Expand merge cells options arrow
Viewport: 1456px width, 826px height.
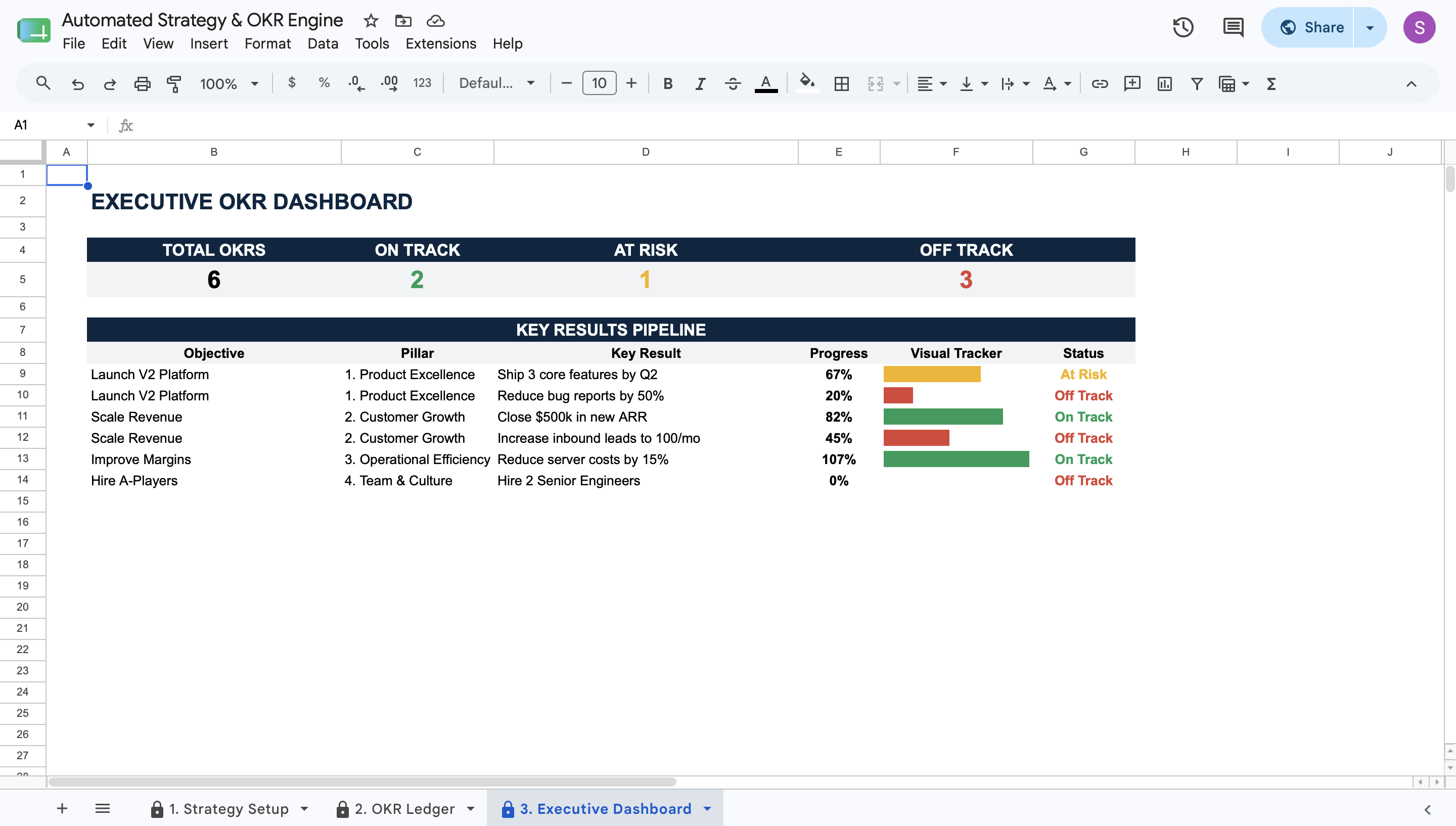pyautogui.click(x=897, y=83)
